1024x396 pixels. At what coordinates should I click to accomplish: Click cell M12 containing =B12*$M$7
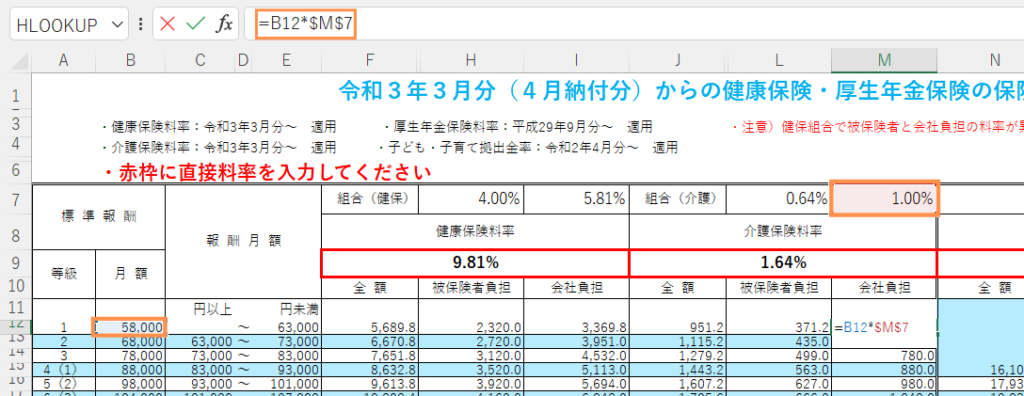click(x=884, y=327)
